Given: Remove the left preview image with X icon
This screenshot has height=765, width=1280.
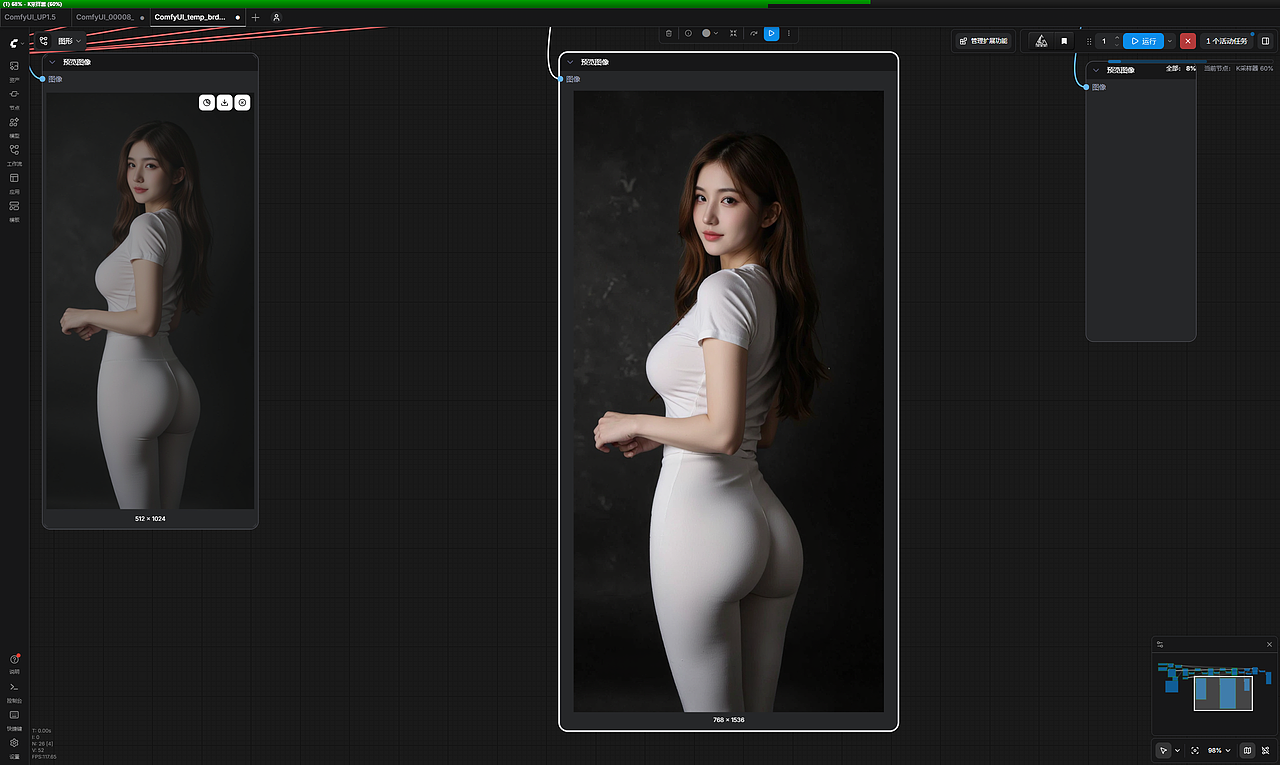Looking at the screenshot, I should click(x=242, y=102).
